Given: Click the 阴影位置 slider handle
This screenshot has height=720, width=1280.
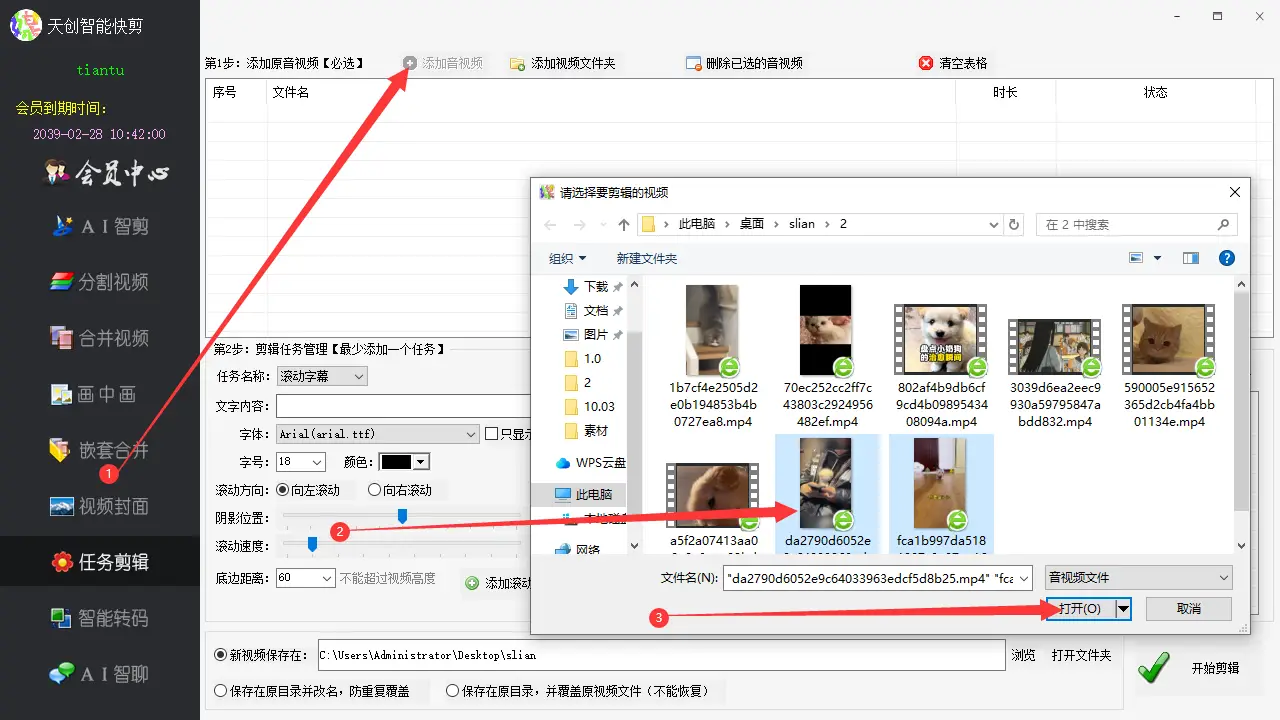Looking at the screenshot, I should click(x=402, y=516).
